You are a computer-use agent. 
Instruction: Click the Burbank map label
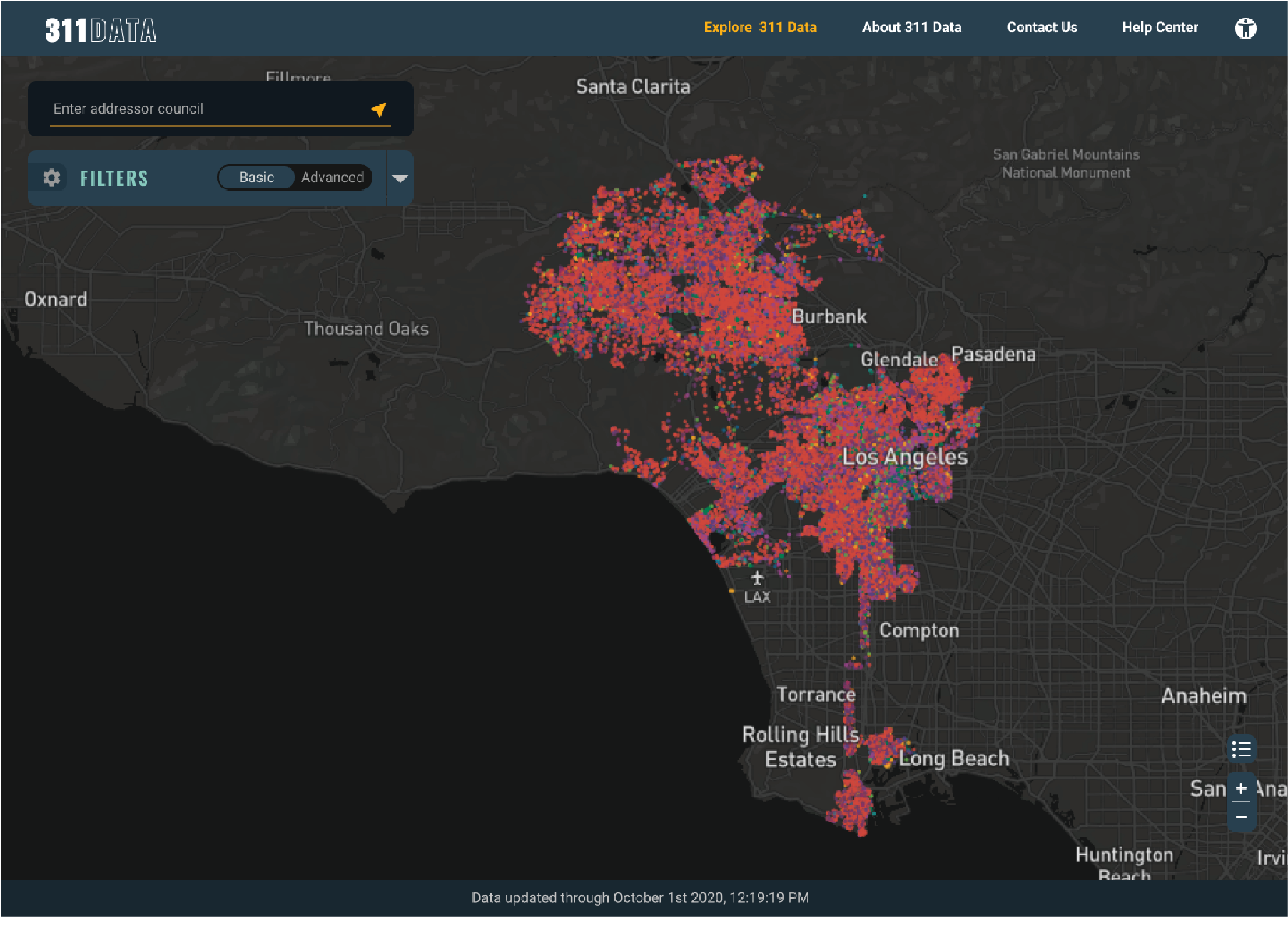[829, 316]
